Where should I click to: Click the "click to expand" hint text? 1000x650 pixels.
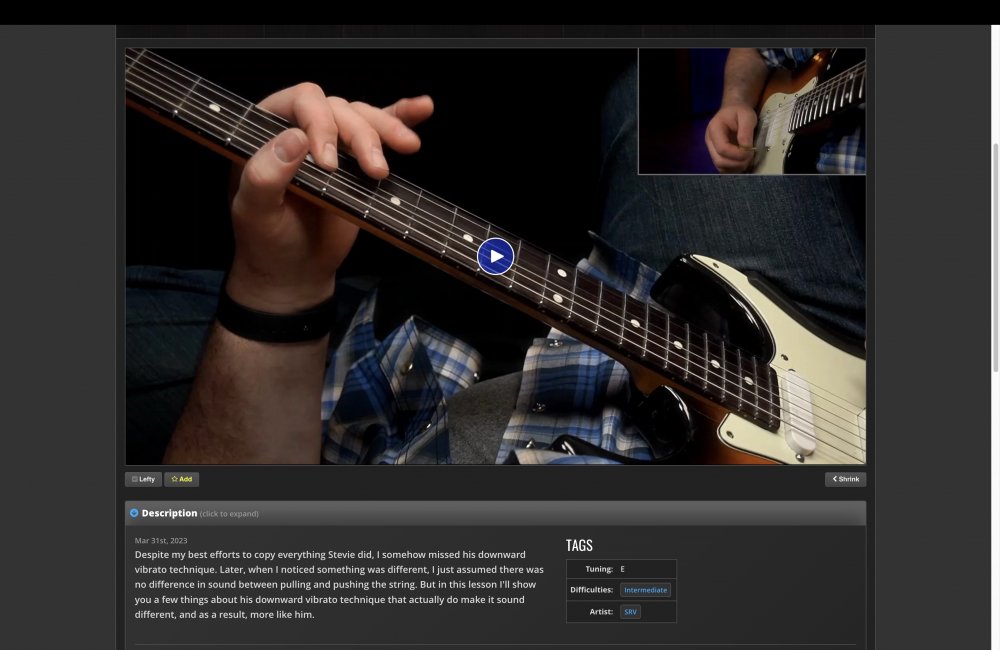229,514
